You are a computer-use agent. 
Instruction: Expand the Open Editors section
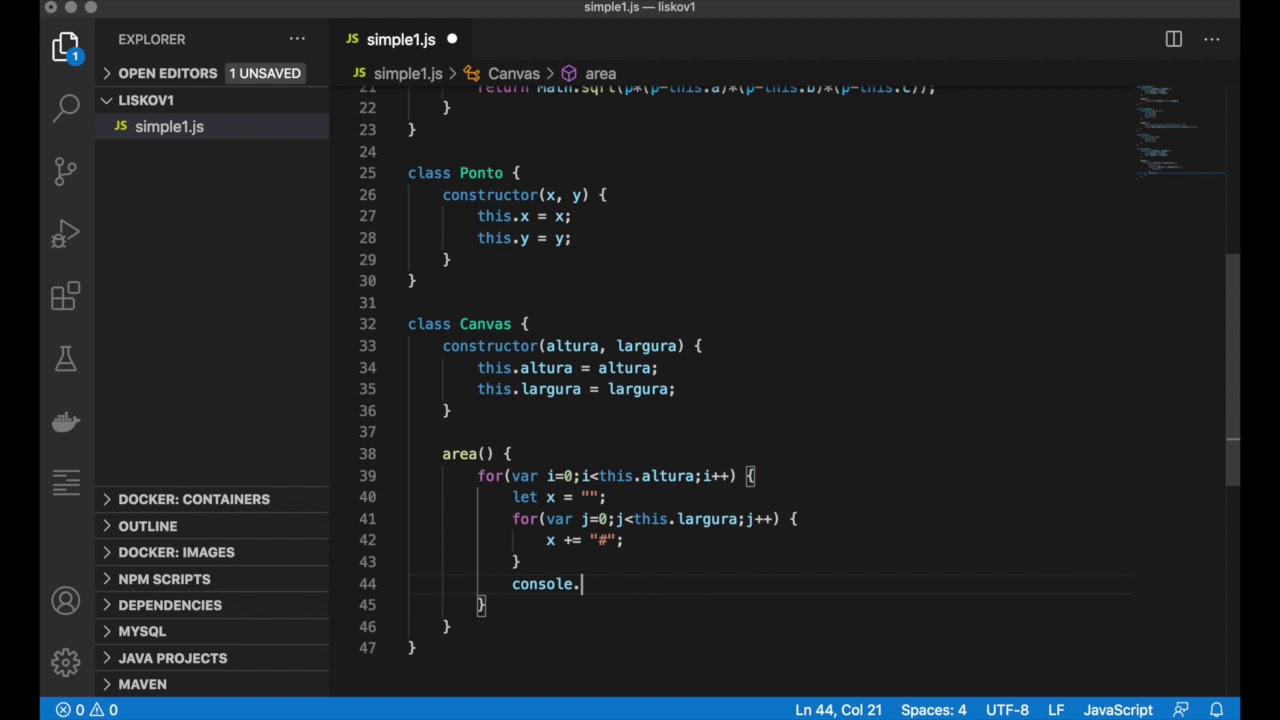click(x=167, y=73)
